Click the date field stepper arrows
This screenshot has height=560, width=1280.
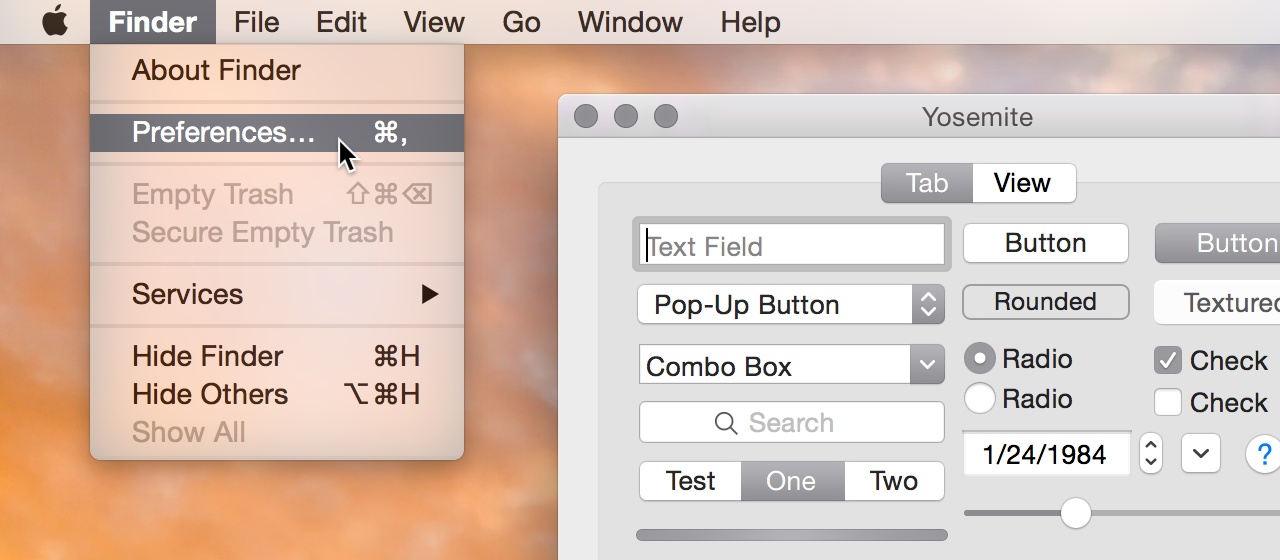tap(1151, 454)
